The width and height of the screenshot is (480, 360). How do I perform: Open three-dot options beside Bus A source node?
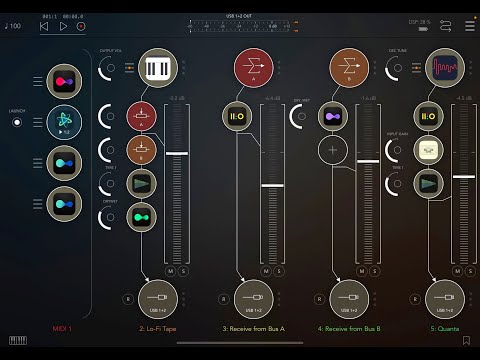(279, 68)
